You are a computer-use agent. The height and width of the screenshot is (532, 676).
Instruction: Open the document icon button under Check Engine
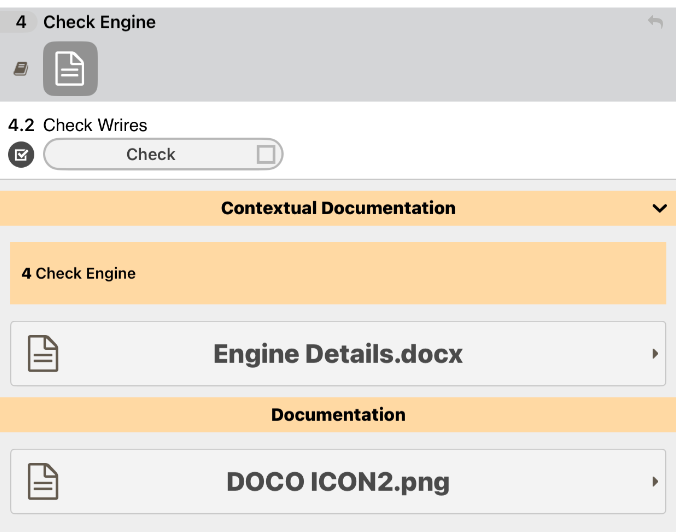click(70, 69)
